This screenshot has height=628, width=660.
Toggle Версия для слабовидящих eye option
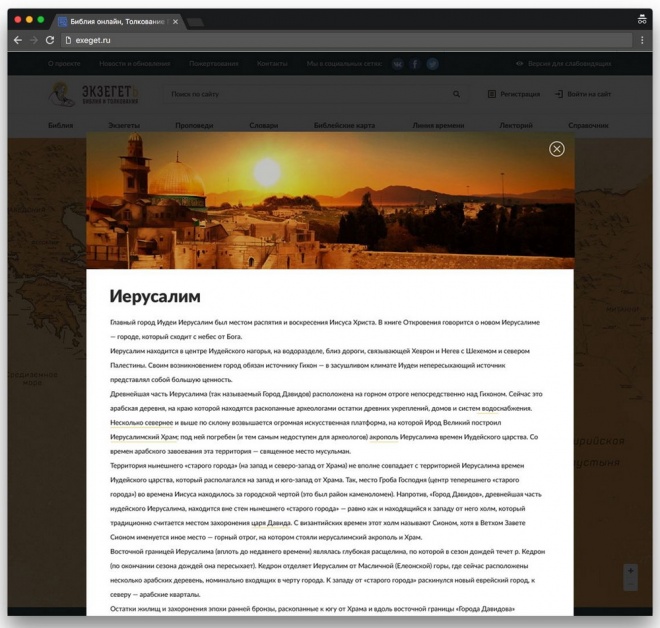pyautogui.click(x=563, y=64)
